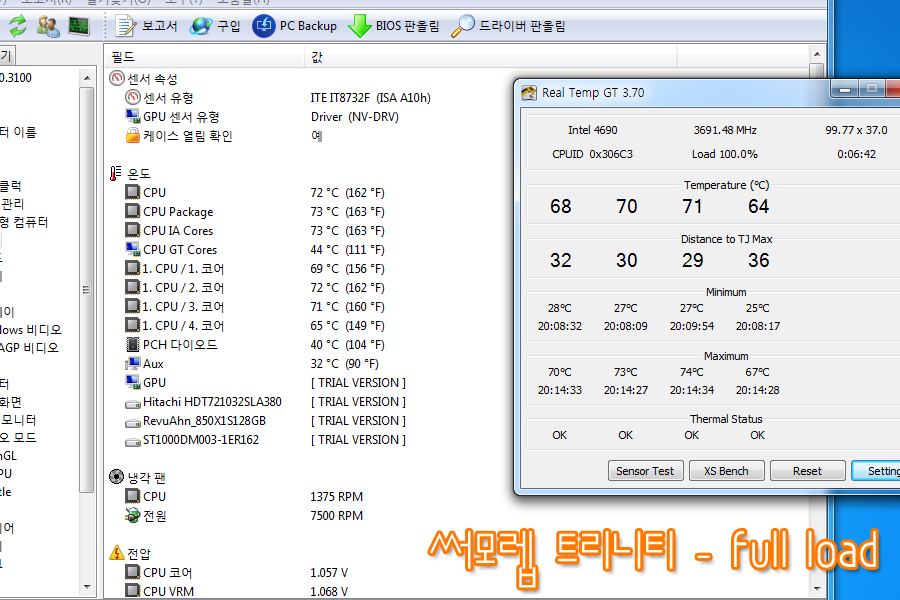Click the icon of 1. CPU / 1. 코어 row
The image size is (900, 600).
(133, 268)
